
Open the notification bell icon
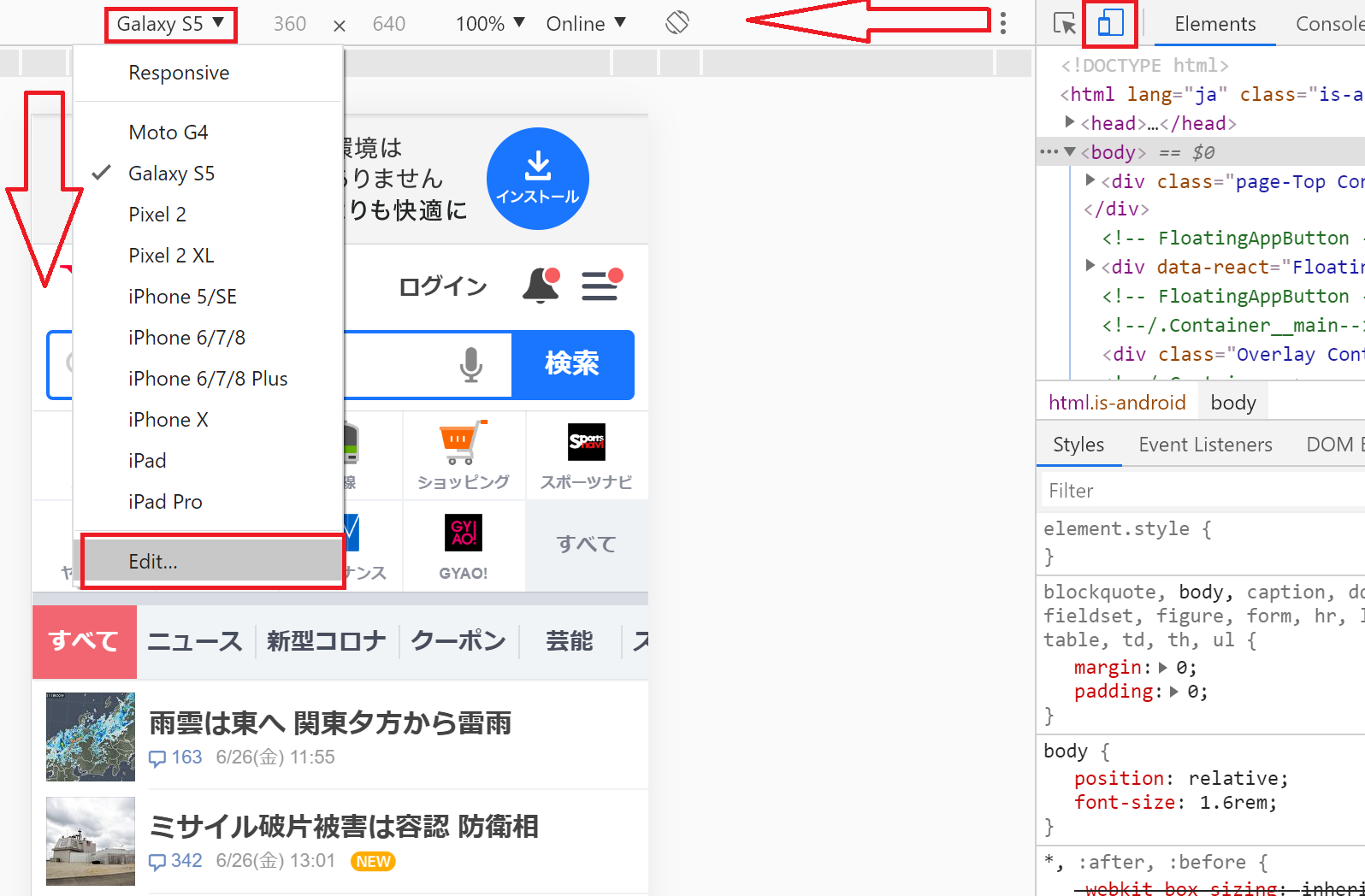541,285
